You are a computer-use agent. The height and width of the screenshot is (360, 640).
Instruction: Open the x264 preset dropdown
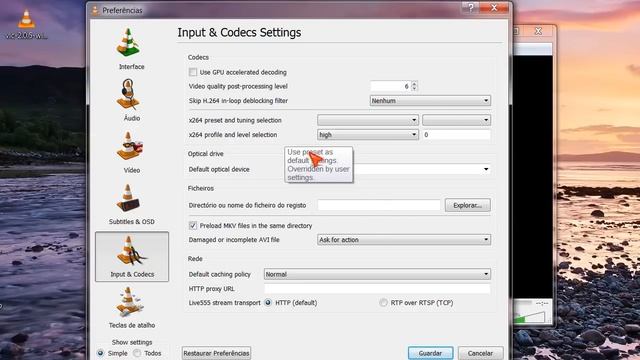(368, 120)
